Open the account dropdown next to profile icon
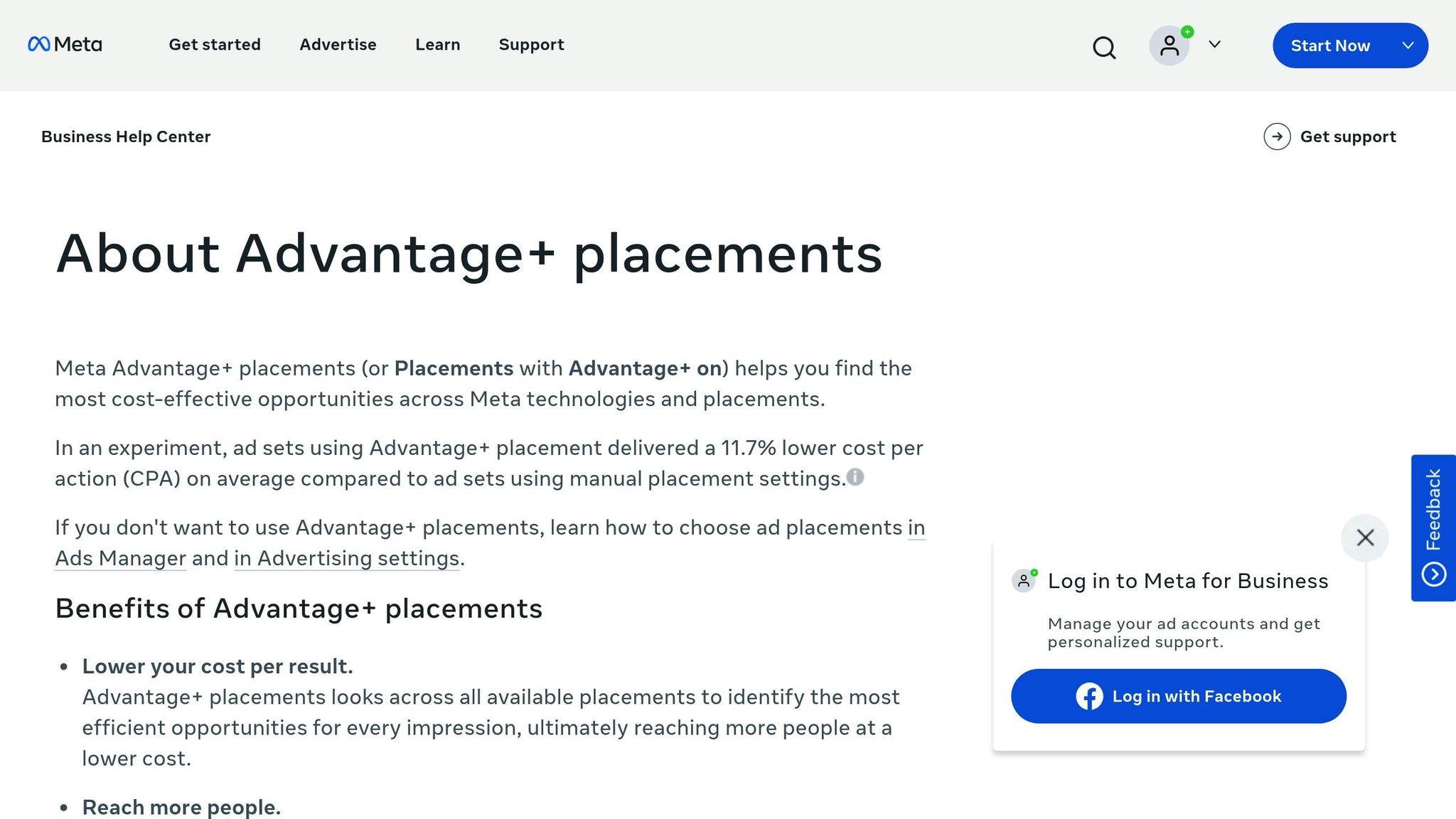Image resolution: width=1456 pixels, height=819 pixels. tap(1214, 45)
